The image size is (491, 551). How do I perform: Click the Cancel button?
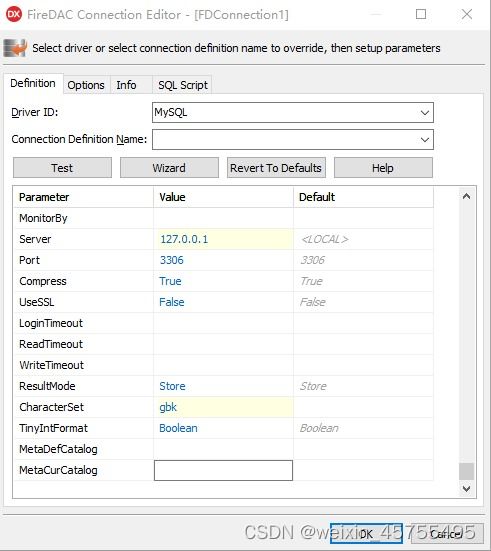coord(447,534)
